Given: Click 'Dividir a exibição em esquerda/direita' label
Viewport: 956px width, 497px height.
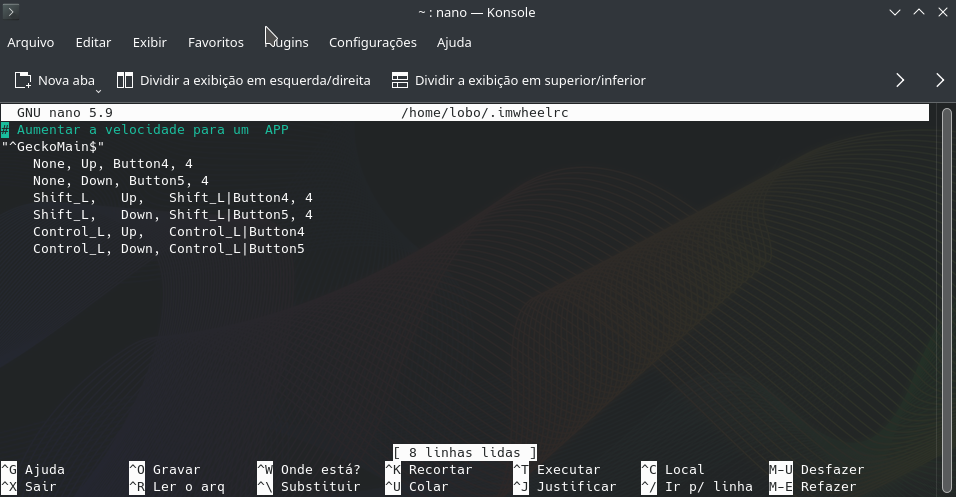Looking at the screenshot, I should (x=255, y=80).
